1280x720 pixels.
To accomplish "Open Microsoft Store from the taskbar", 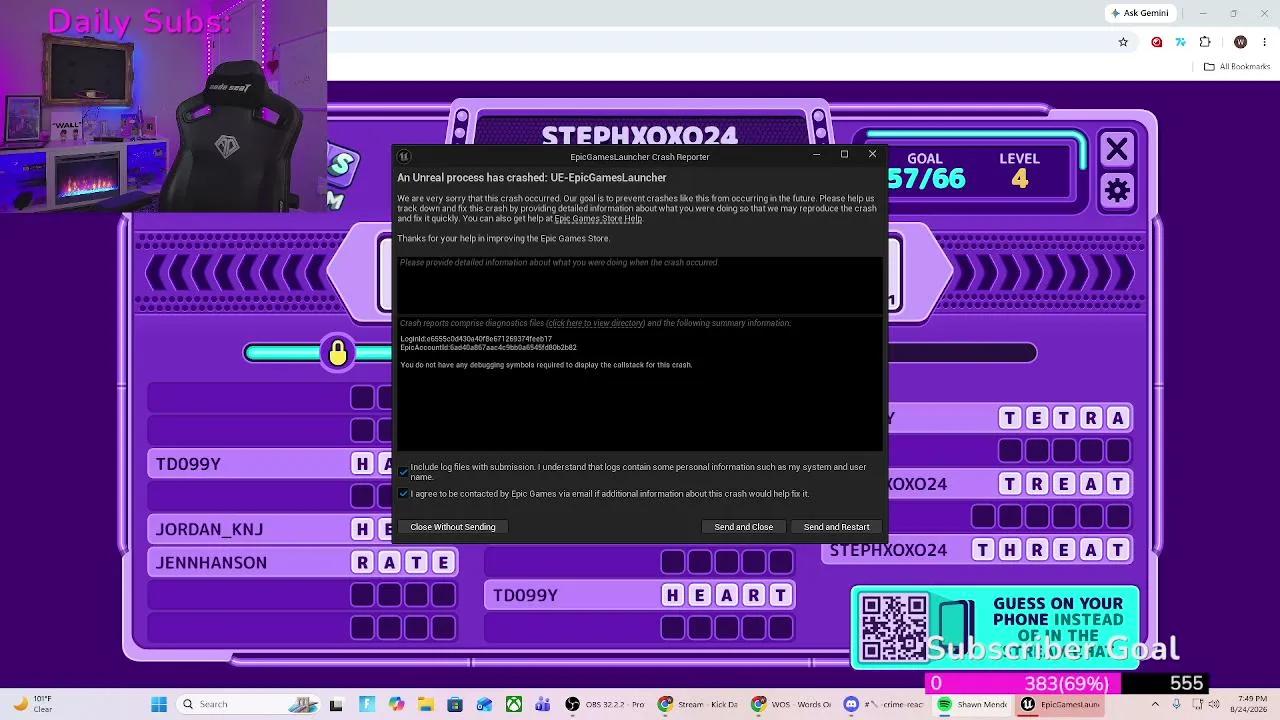I will point(455,704).
